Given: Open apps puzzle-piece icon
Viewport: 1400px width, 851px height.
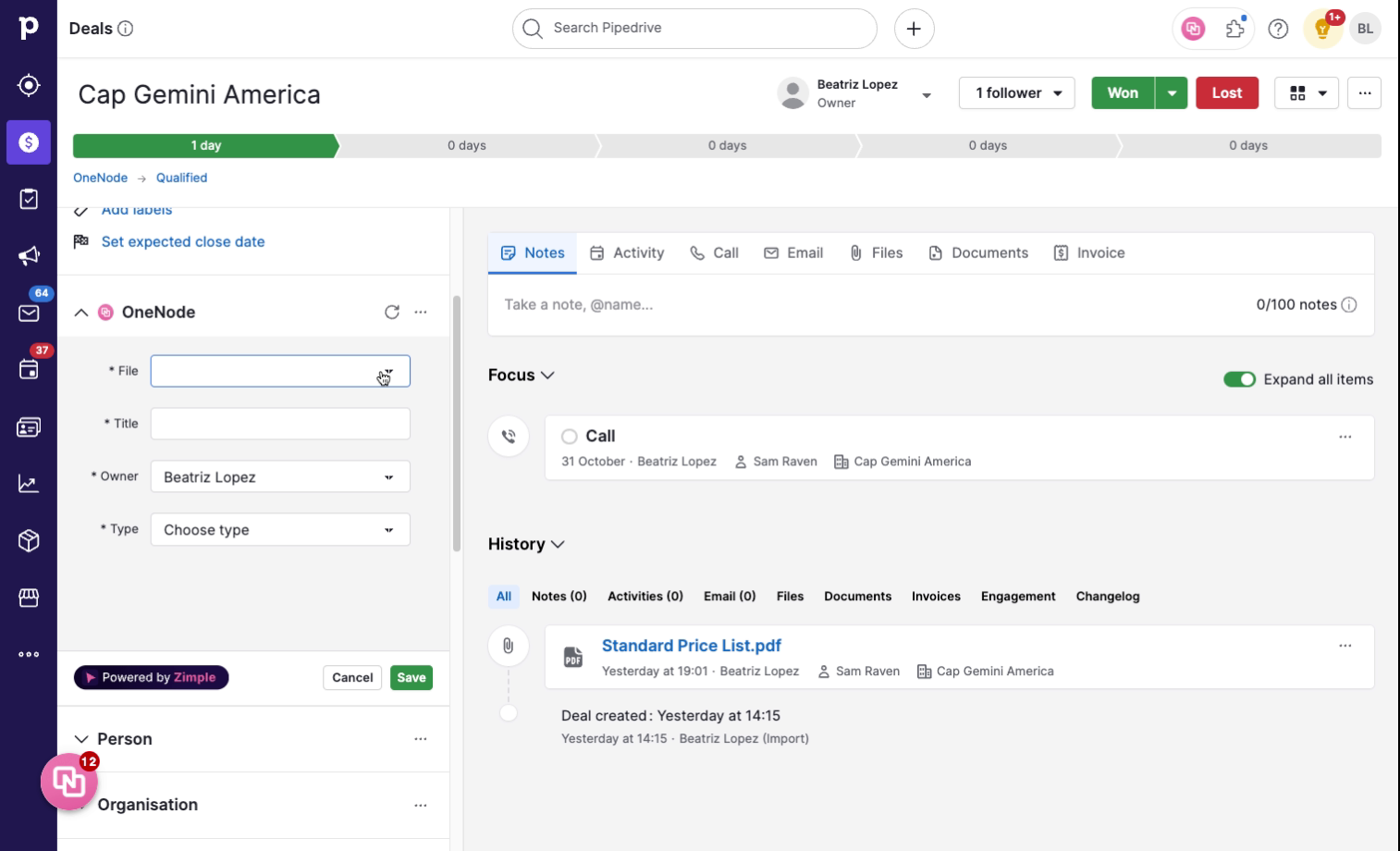Looking at the screenshot, I should point(1235,29).
